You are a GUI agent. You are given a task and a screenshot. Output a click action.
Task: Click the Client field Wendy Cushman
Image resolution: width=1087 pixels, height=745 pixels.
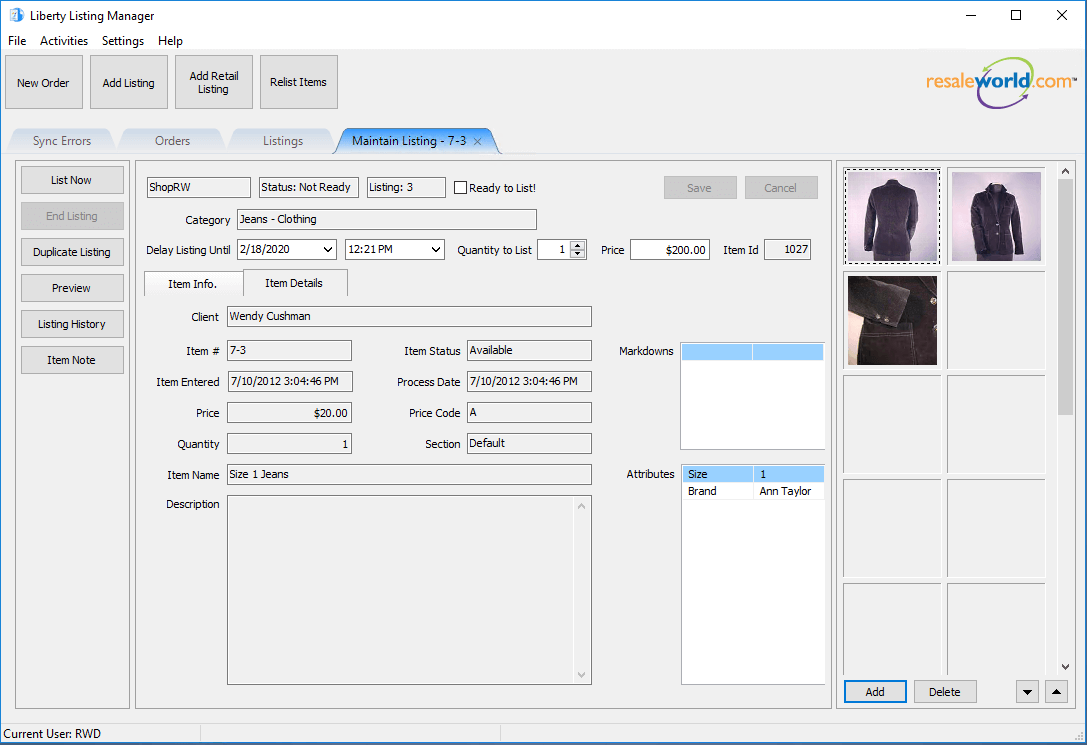(409, 317)
